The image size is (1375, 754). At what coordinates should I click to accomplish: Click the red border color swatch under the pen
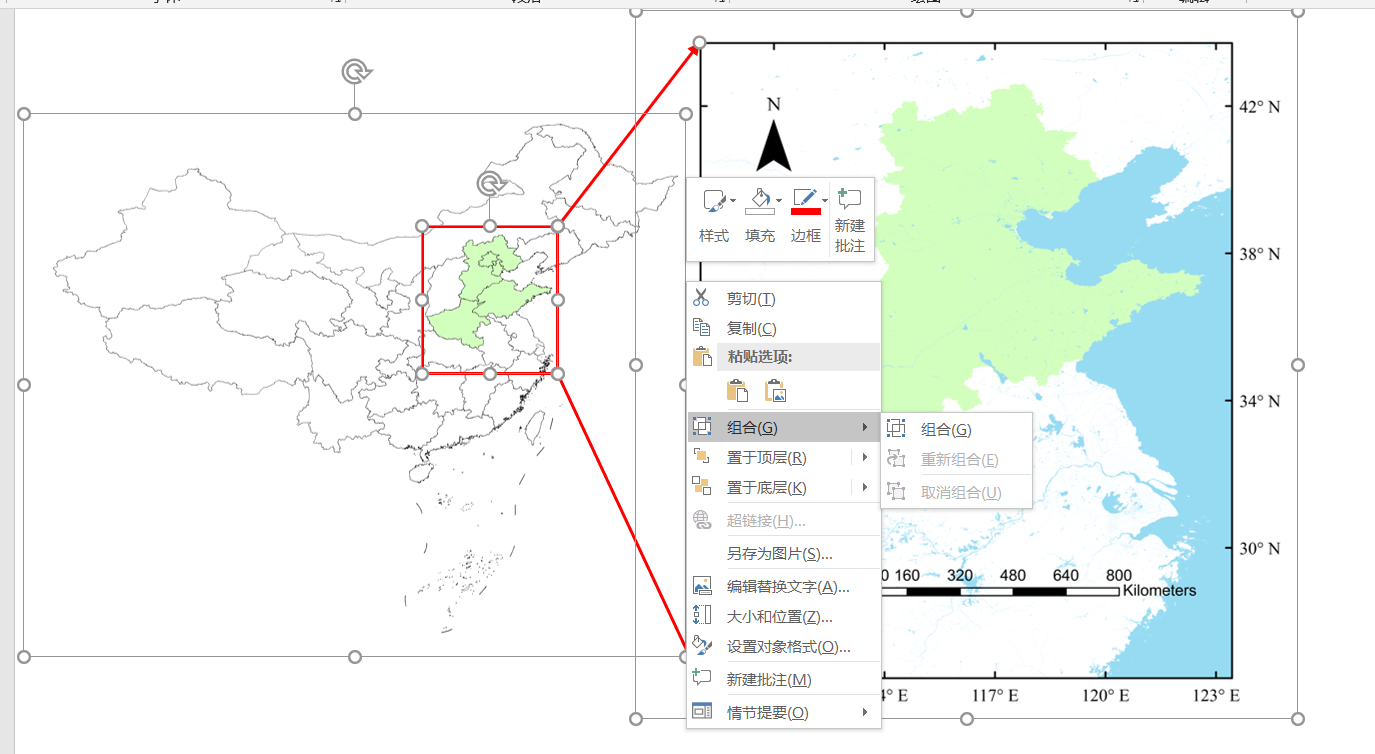coord(806,210)
